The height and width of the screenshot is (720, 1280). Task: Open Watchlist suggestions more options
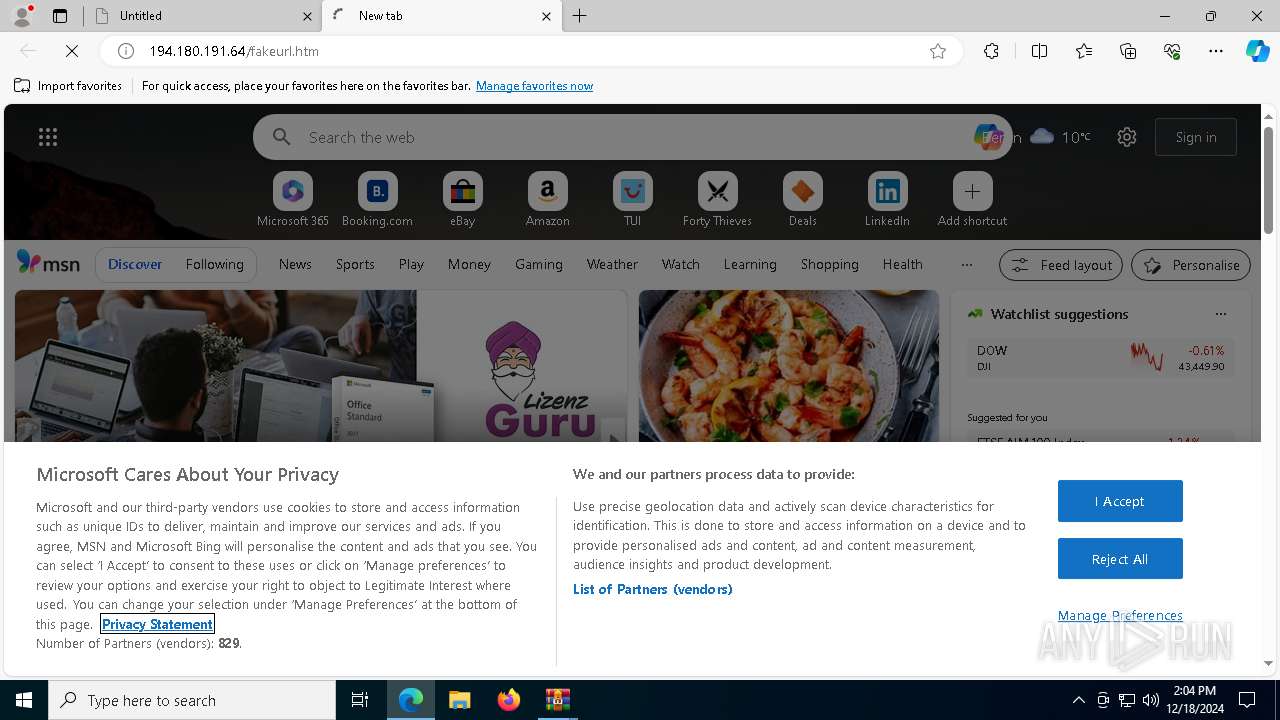coord(1220,314)
